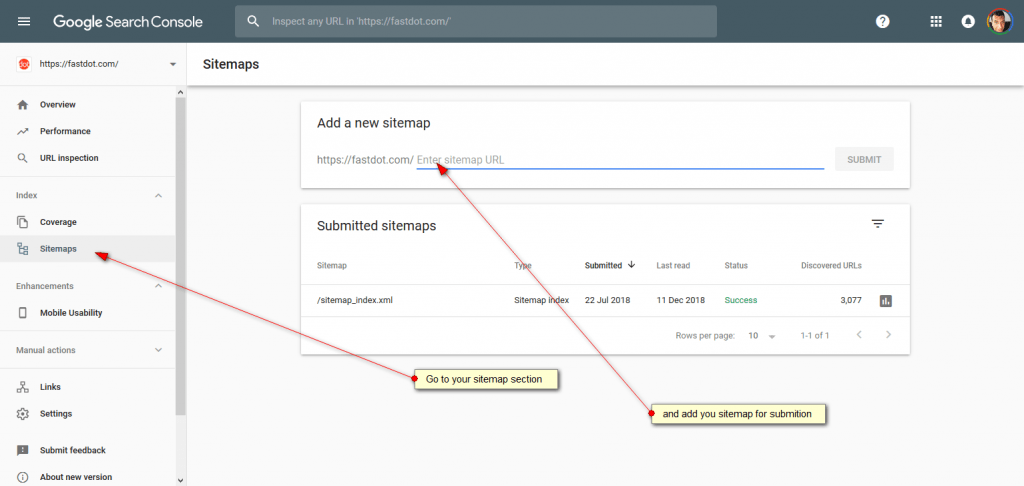Sort by Submitted column header

pos(603,265)
